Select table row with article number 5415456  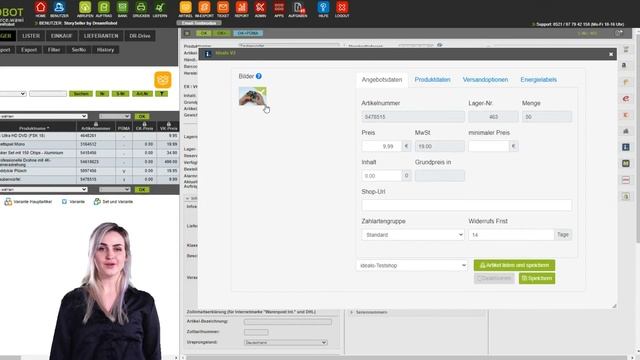tap(89, 153)
